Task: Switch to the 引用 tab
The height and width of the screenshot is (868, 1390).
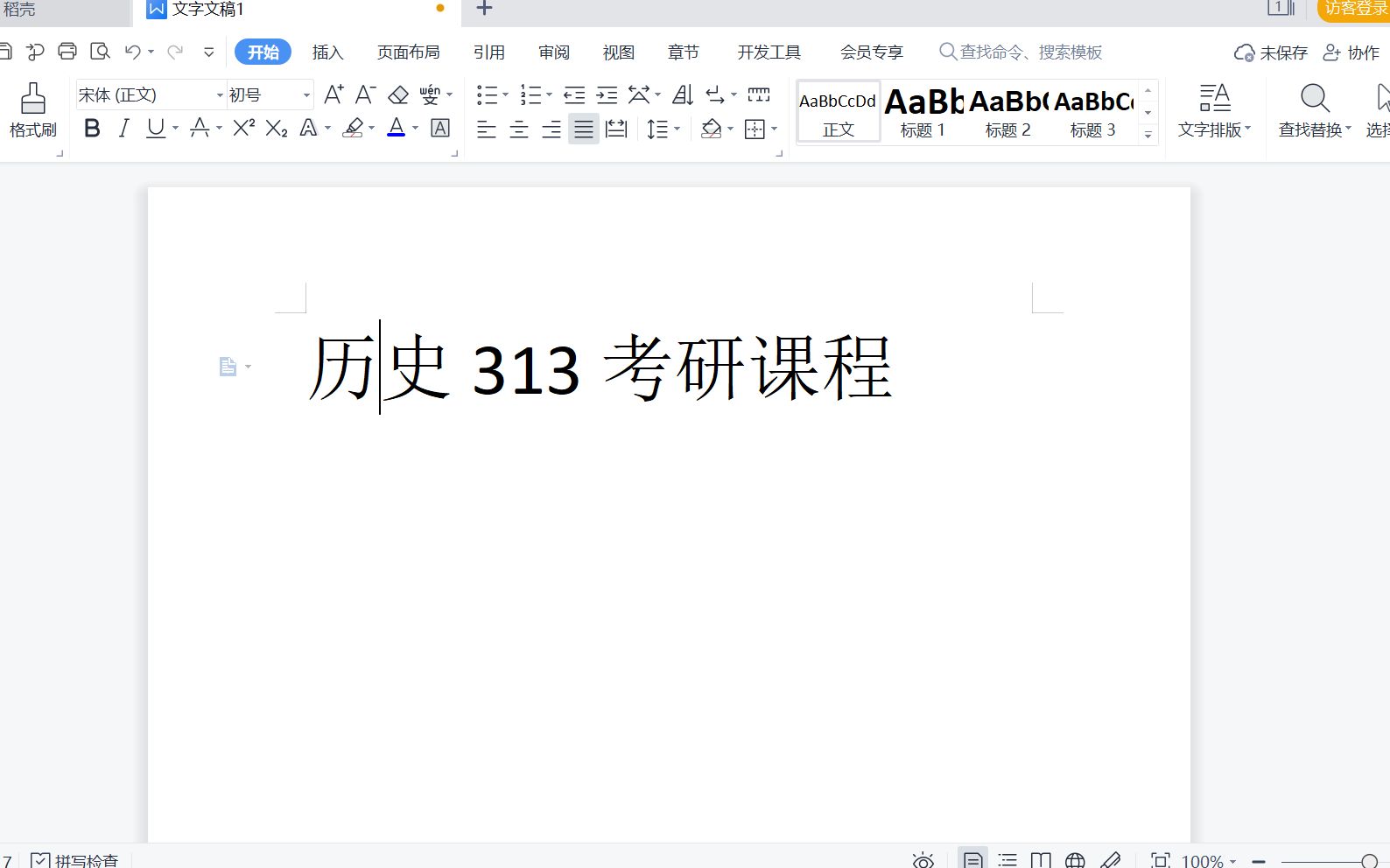Action: pyautogui.click(x=488, y=52)
